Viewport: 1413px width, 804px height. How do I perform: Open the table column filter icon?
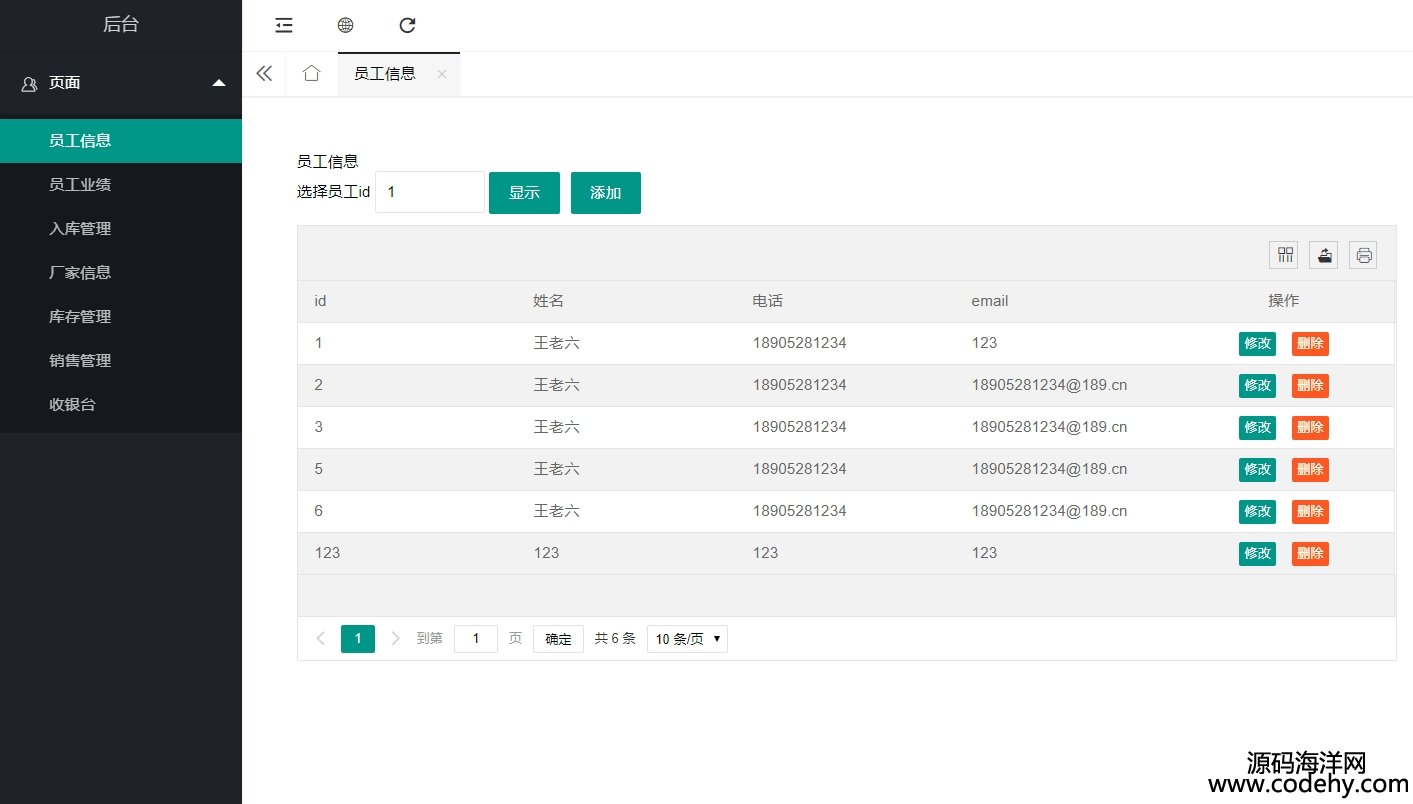click(1284, 255)
